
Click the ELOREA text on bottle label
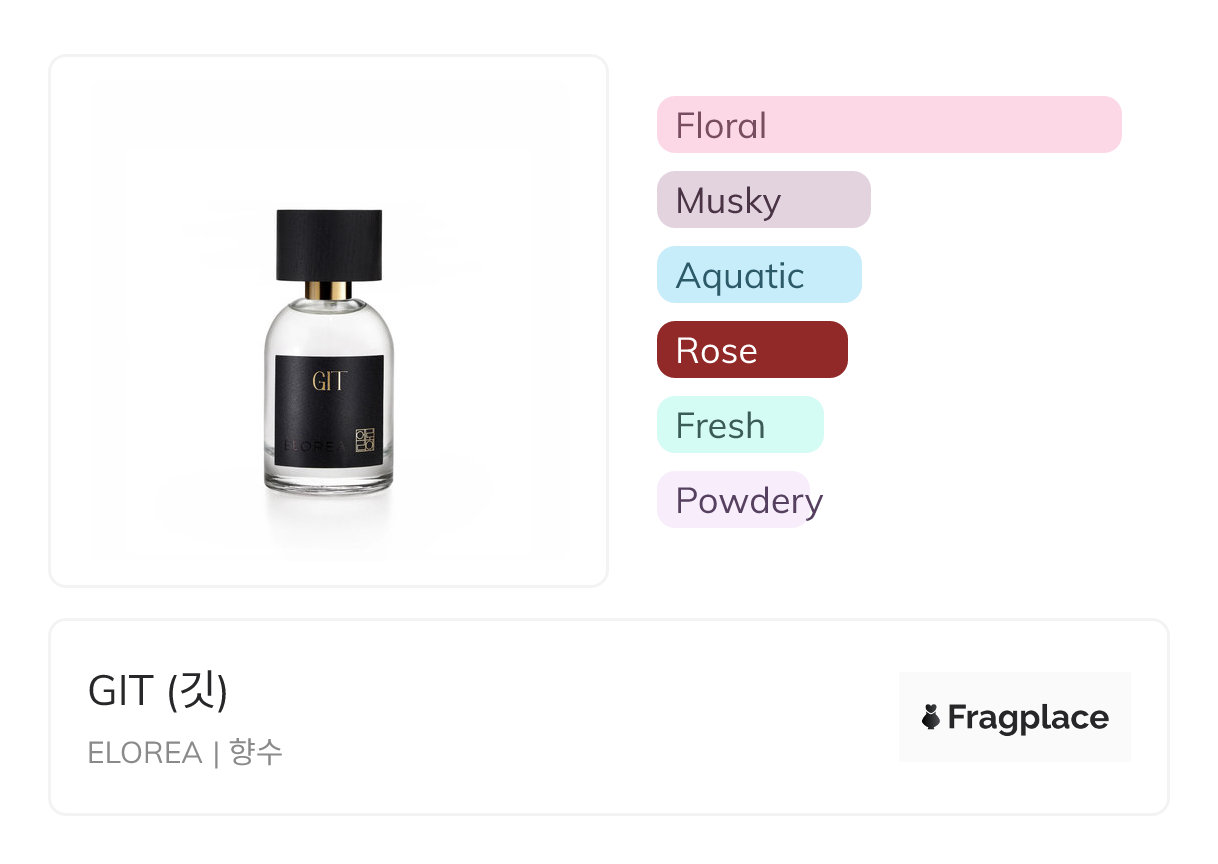tap(312, 446)
